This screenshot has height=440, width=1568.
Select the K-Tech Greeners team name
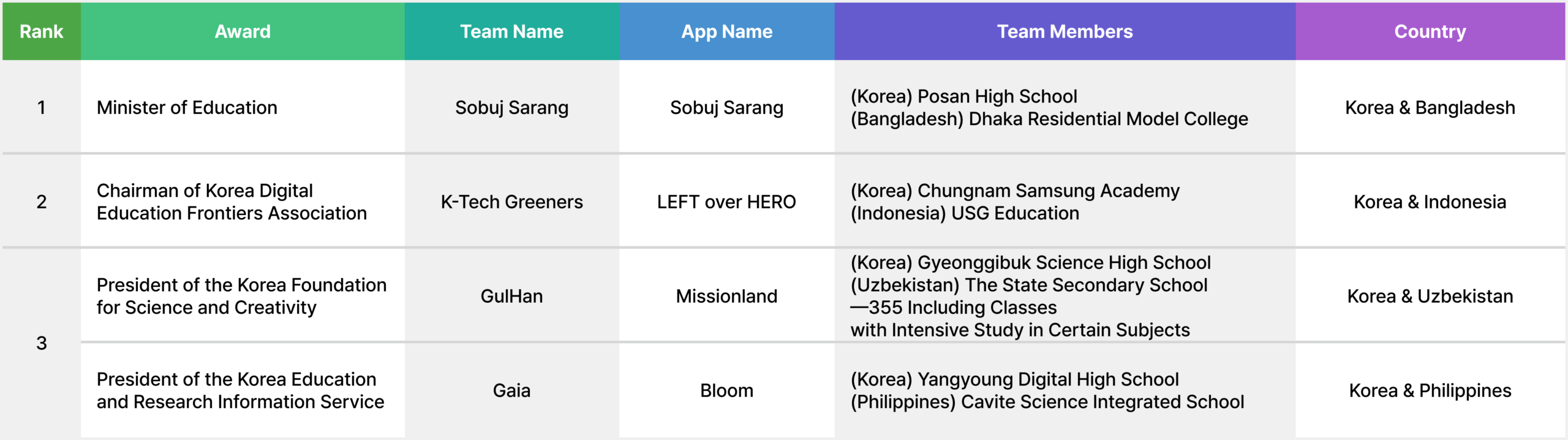[x=512, y=202]
